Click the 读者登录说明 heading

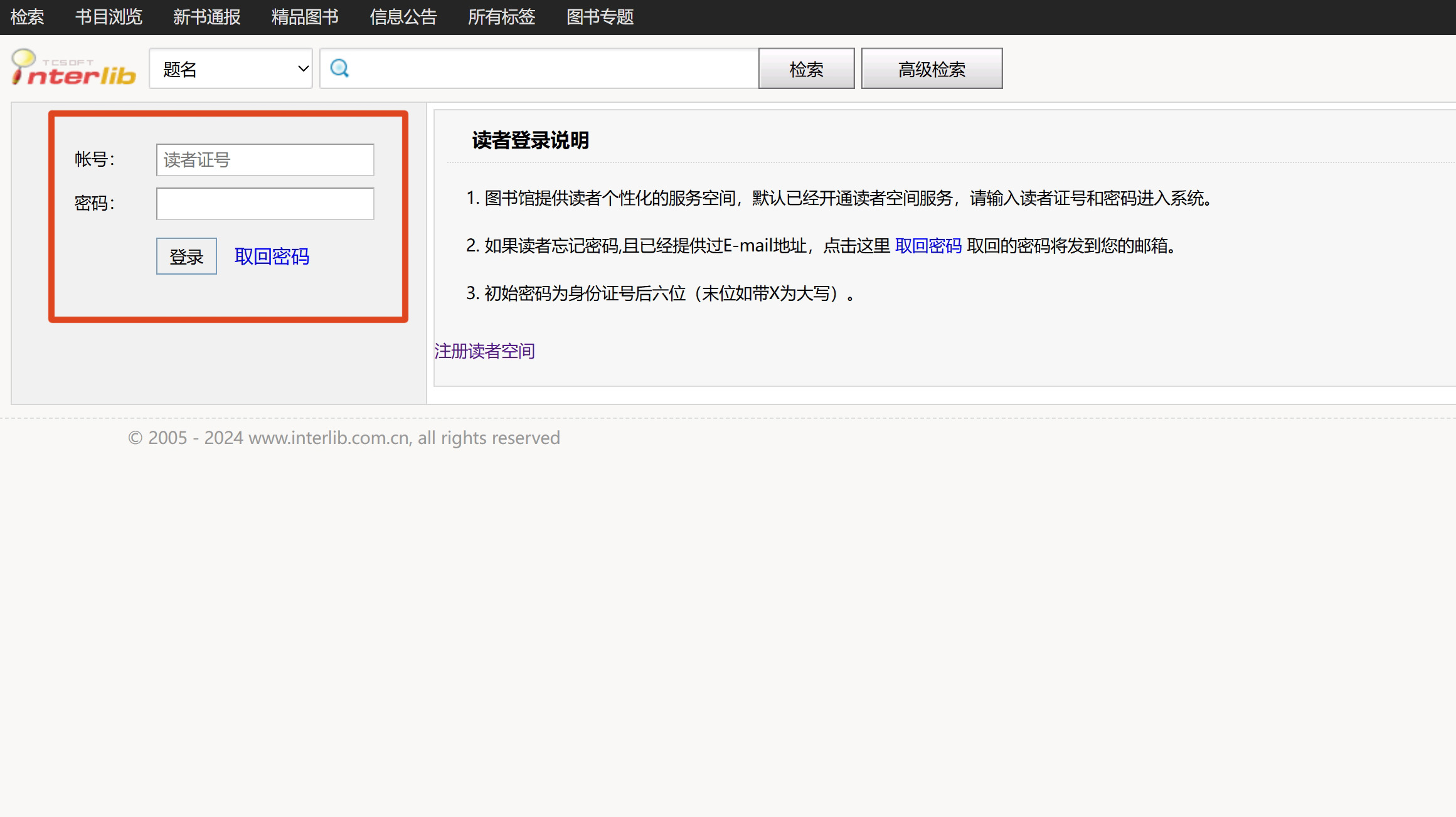pos(530,140)
